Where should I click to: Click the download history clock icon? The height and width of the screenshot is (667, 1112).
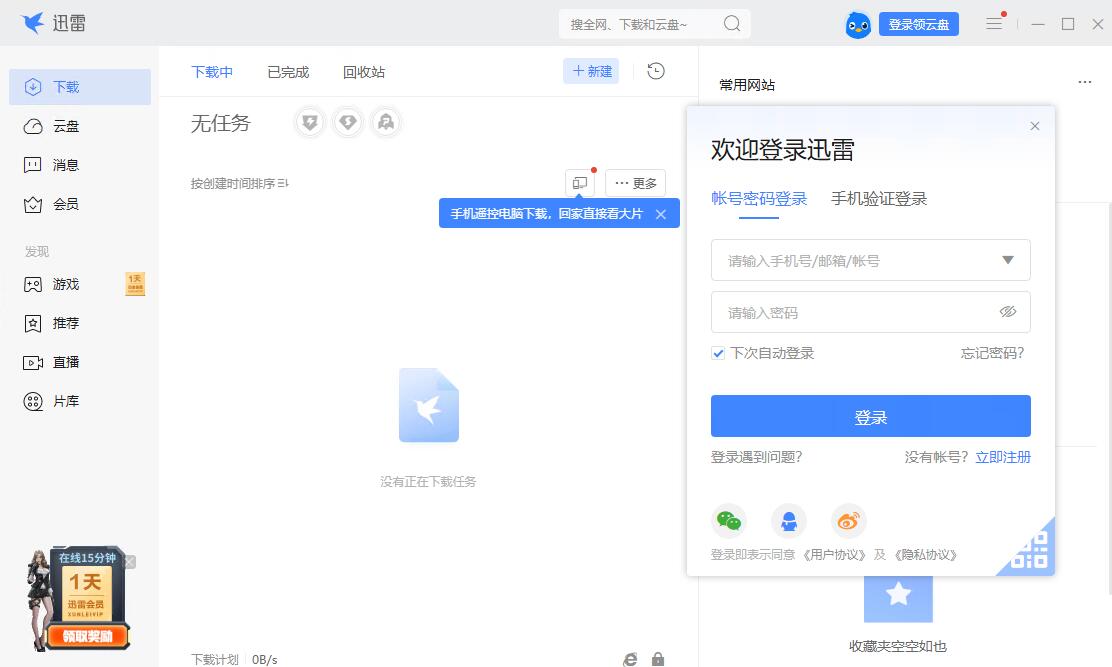(655, 71)
